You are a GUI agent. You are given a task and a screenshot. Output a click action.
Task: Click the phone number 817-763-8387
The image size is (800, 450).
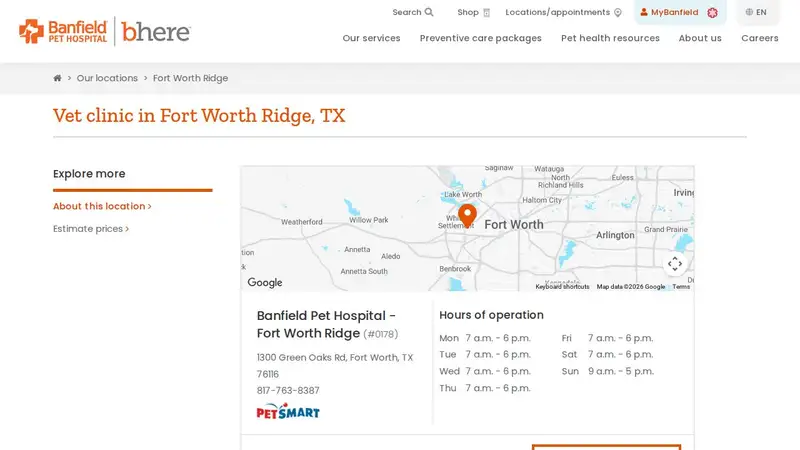[x=288, y=390]
